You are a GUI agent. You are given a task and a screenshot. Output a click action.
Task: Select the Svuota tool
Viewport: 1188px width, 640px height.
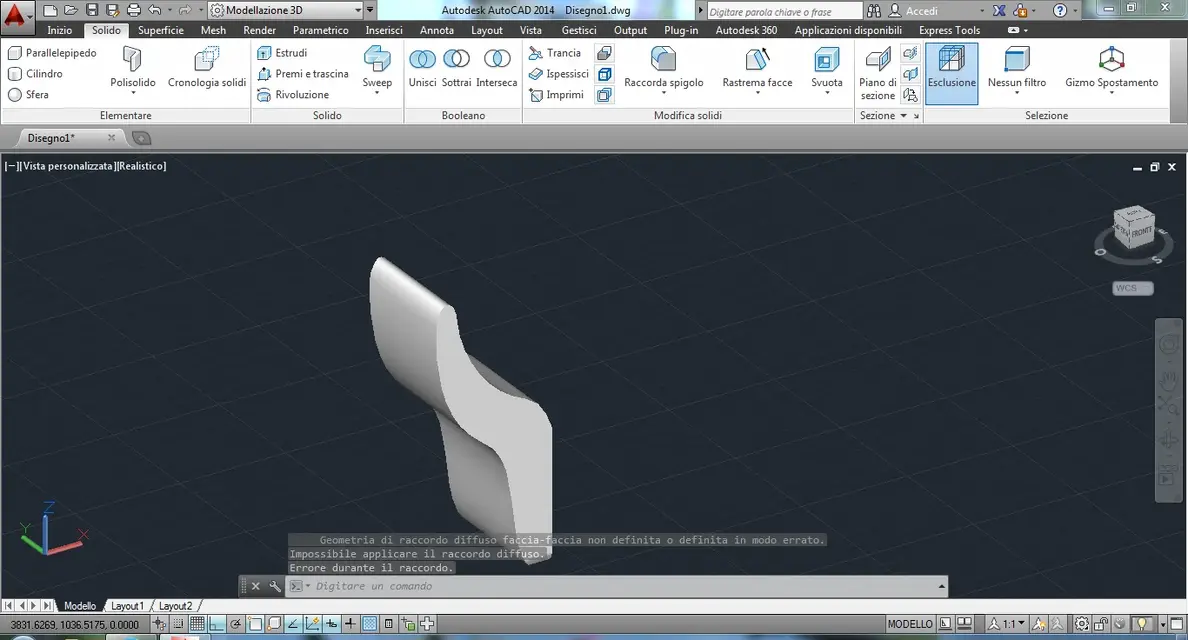pyautogui.click(x=827, y=67)
